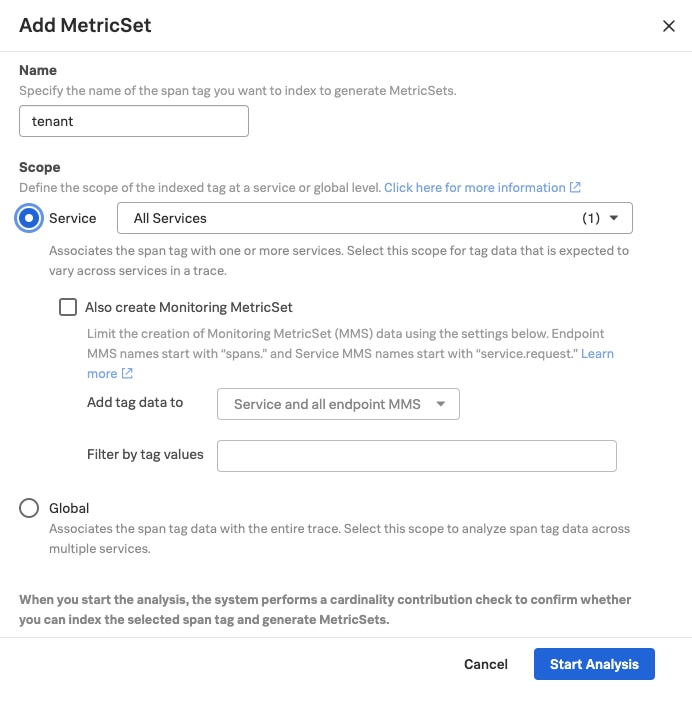Image resolution: width=692 pixels, height=709 pixels.
Task: Click the caret arrow in All Services selector
Action: (x=614, y=218)
